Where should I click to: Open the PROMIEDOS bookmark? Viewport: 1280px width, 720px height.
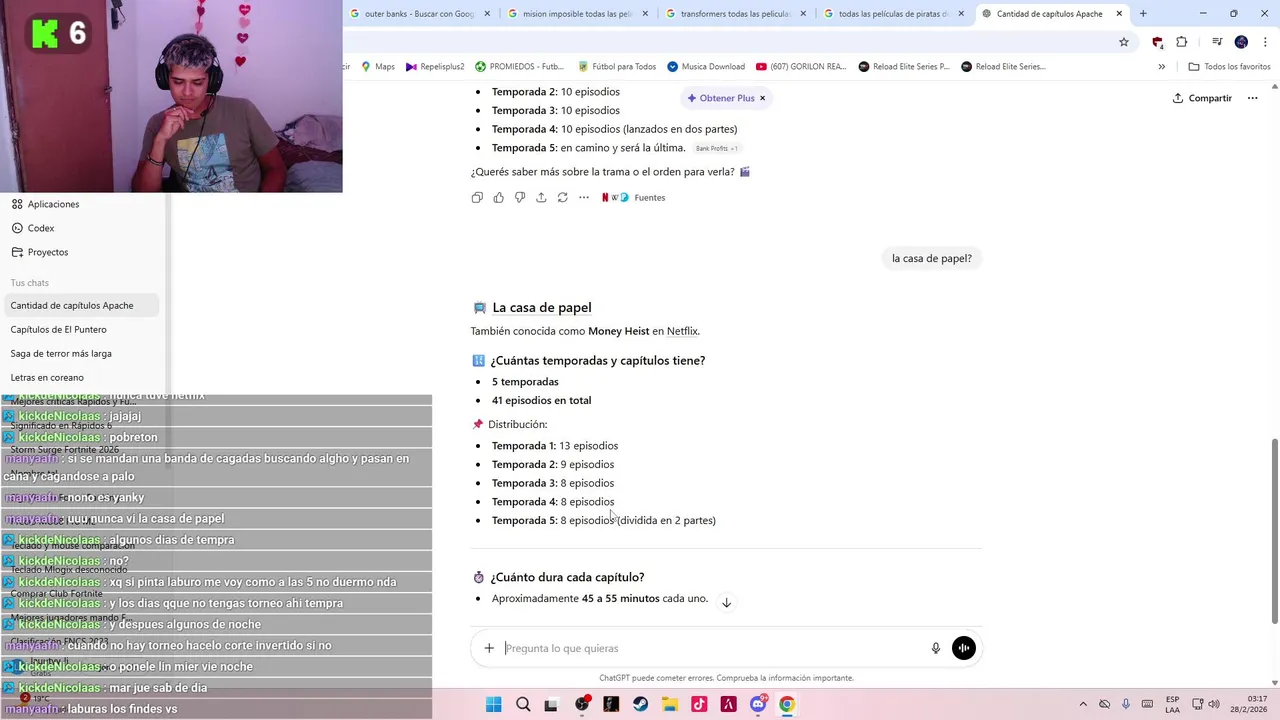(x=519, y=67)
